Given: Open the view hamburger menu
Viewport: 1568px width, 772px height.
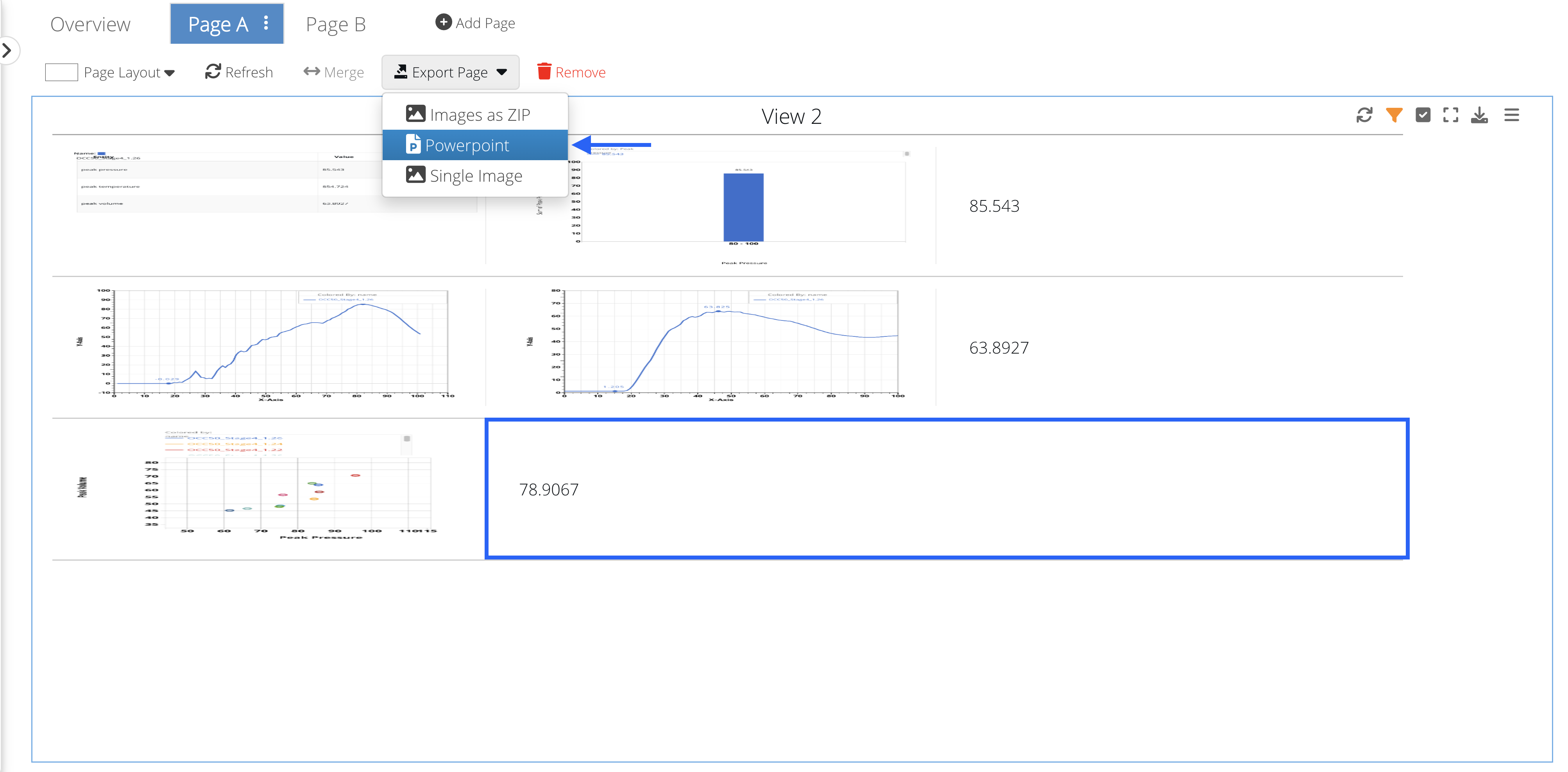Looking at the screenshot, I should (x=1512, y=115).
